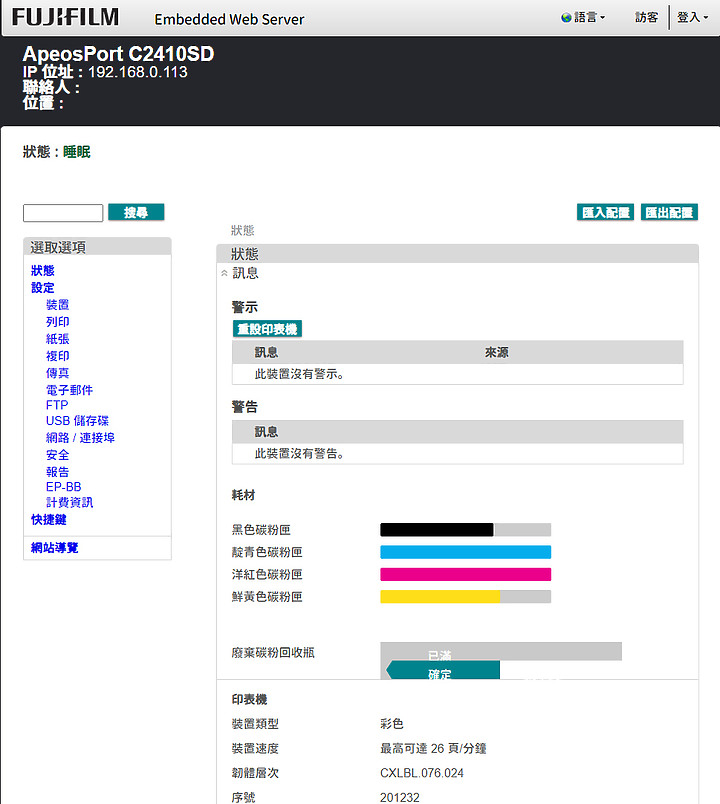Viewport: 720px width, 804px height.
Task: Click the 最高可達 26 頁/分鐘 value
Action: pos(433,748)
